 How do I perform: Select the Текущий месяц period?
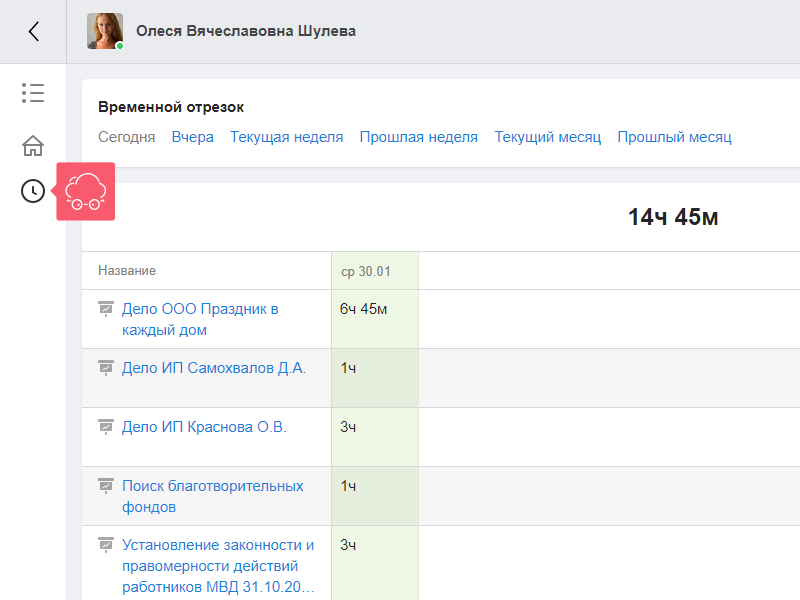click(547, 137)
